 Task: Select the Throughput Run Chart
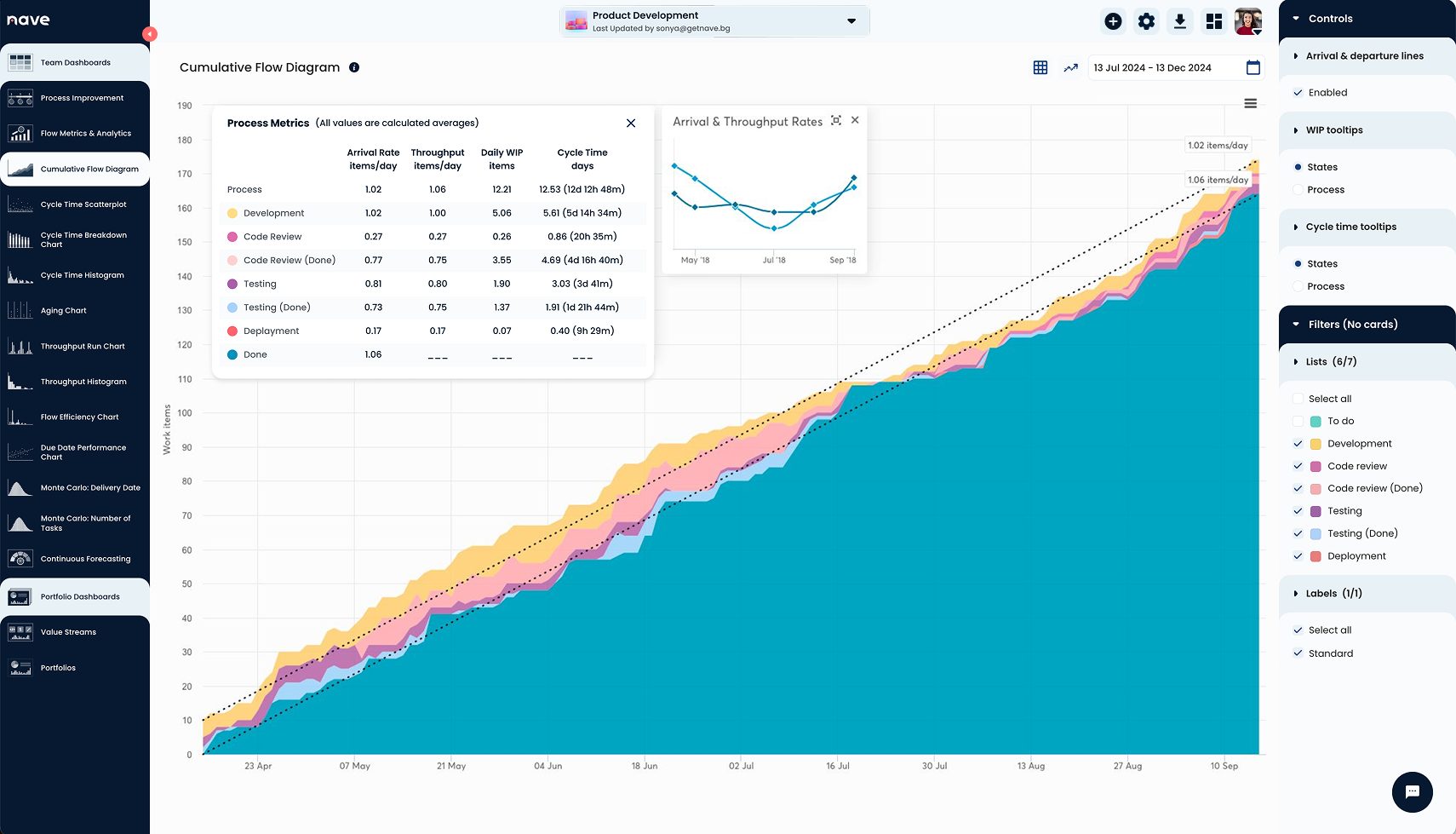coord(83,346)
